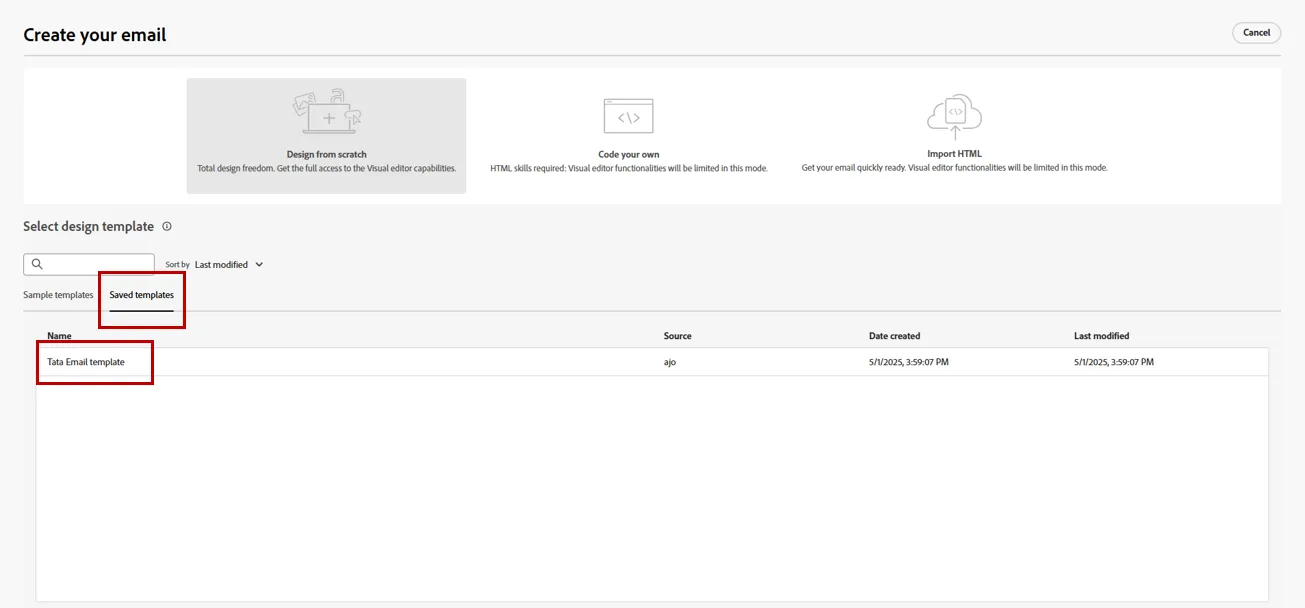This screenshot has height=608, width=1305.
Task: Switch to the Saved templates tab
Action: (142, 295)
